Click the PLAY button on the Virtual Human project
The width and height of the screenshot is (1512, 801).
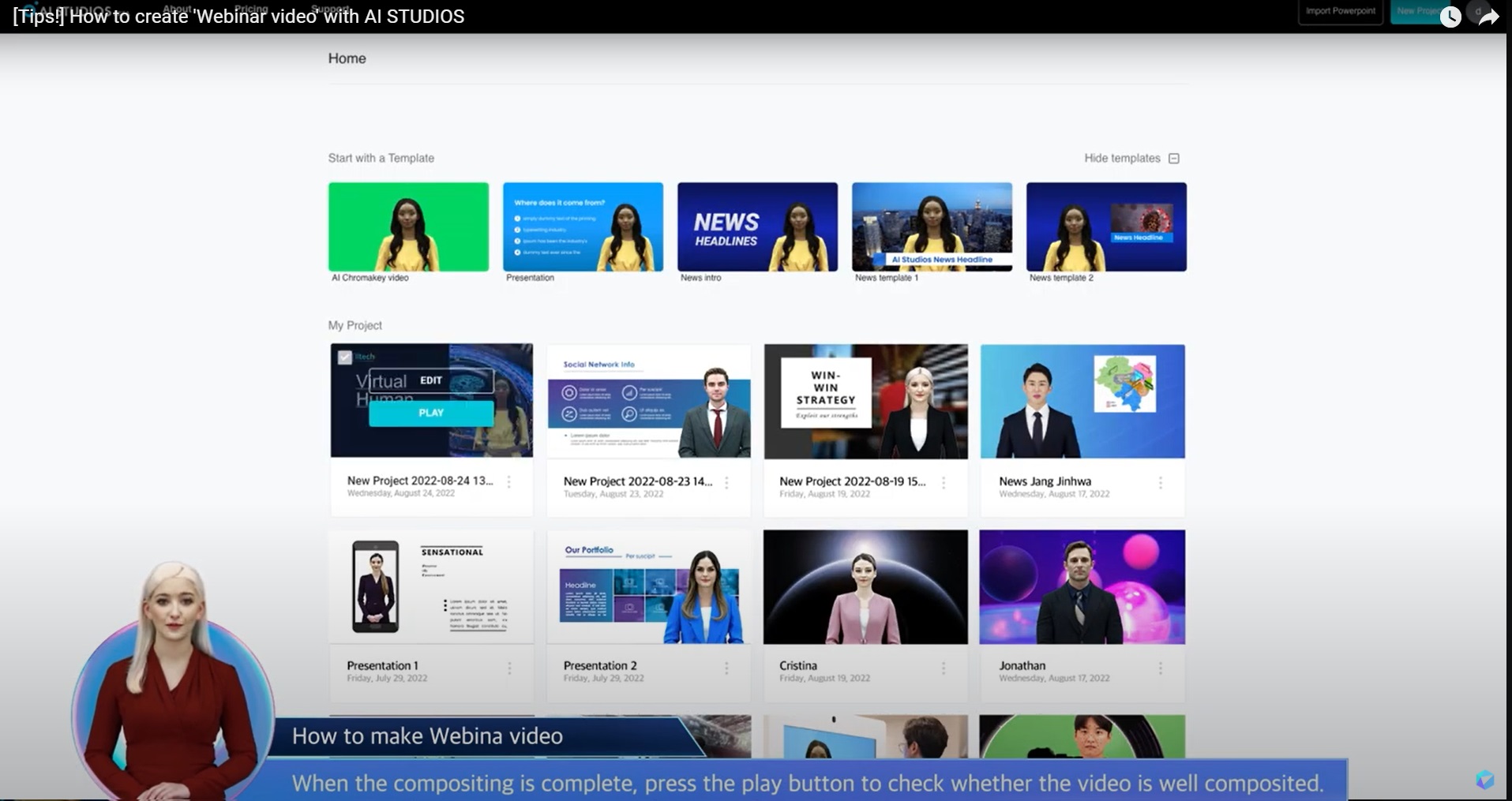431,413
